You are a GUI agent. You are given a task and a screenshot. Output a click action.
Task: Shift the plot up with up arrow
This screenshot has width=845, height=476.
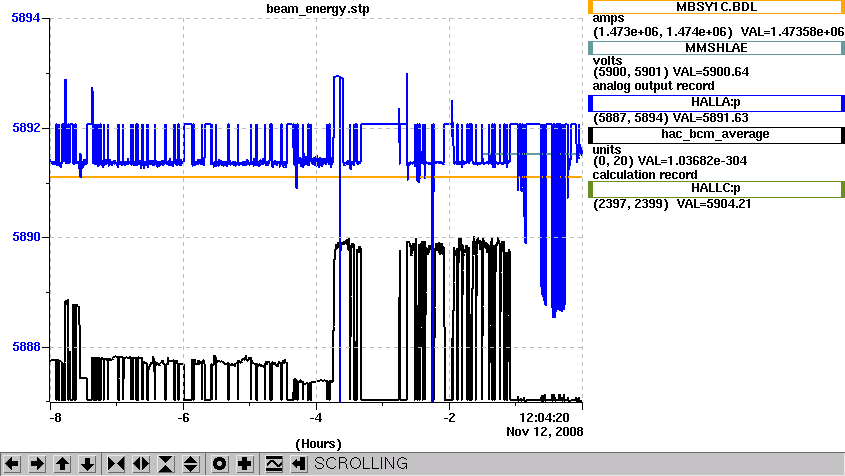pyautogui.click(x=62, y=464)
